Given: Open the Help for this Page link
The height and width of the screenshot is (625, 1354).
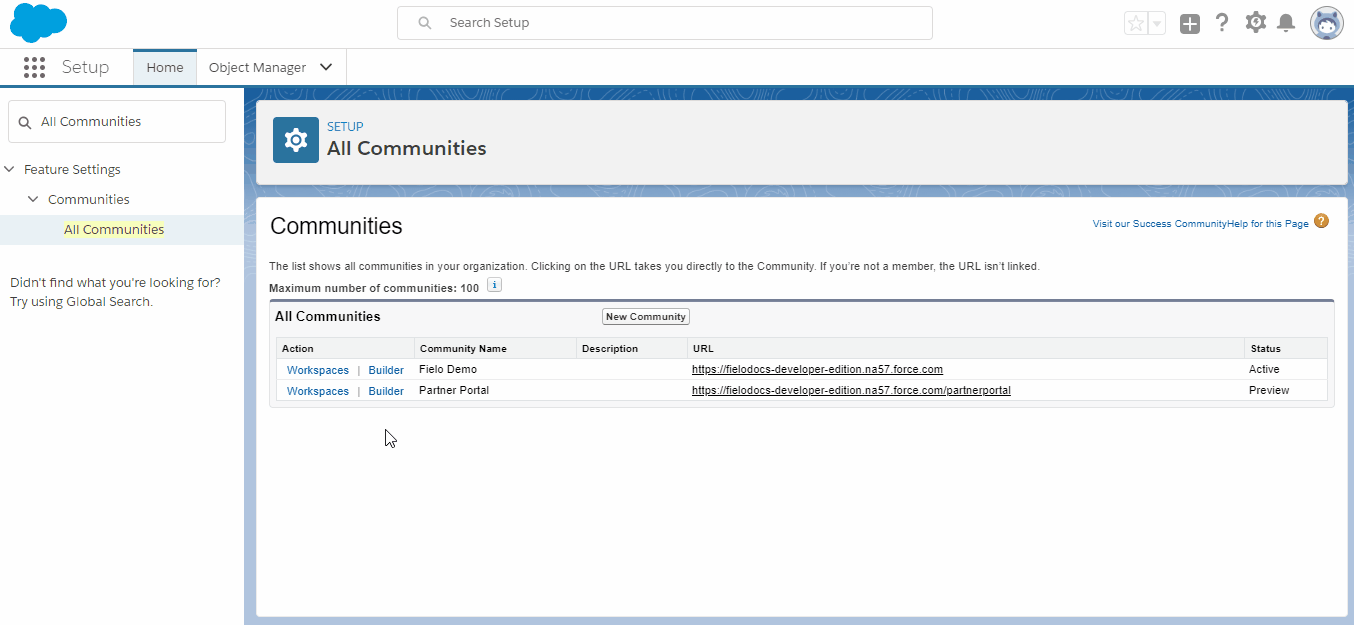Looking at the screenshot, I should [x=1267, y=224].
